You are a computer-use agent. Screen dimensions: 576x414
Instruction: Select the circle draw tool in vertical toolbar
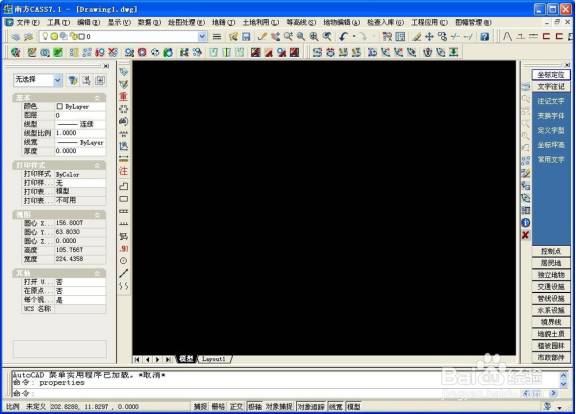pyautogui.click(x=124, y=260)
